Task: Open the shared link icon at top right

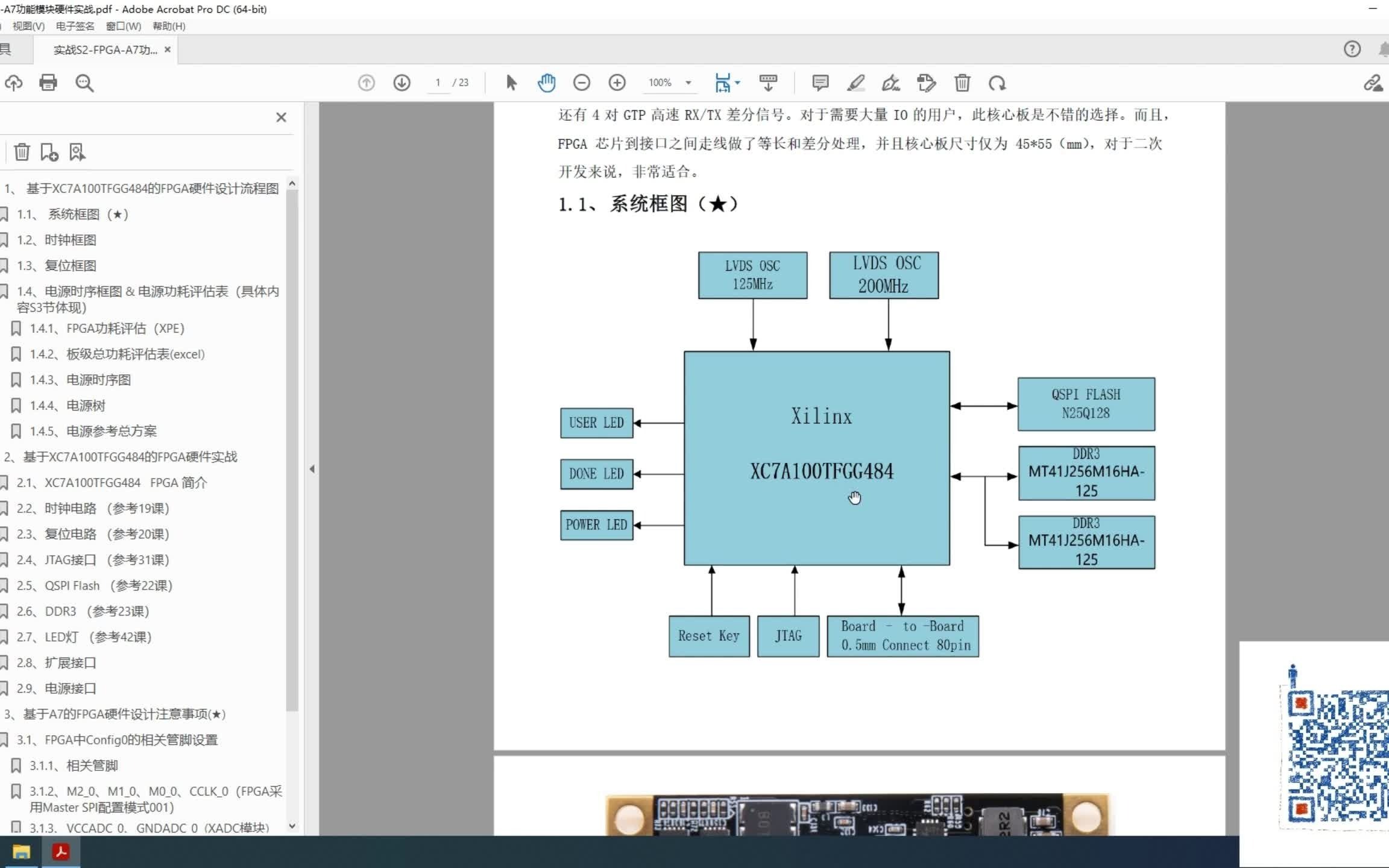Action: [1373, 83]
